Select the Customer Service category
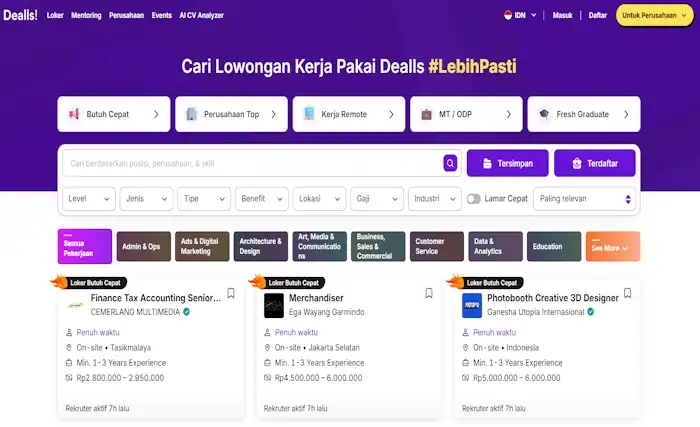This screenshot has height=427, width=700. pyautogui.click(x=437, y=246)
